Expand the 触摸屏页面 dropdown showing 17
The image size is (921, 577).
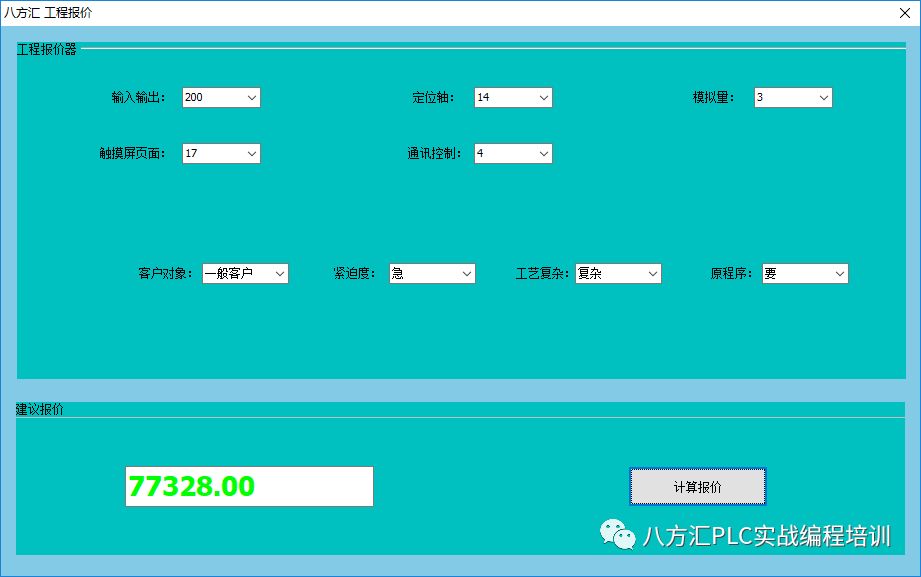[x=221, y=153]
